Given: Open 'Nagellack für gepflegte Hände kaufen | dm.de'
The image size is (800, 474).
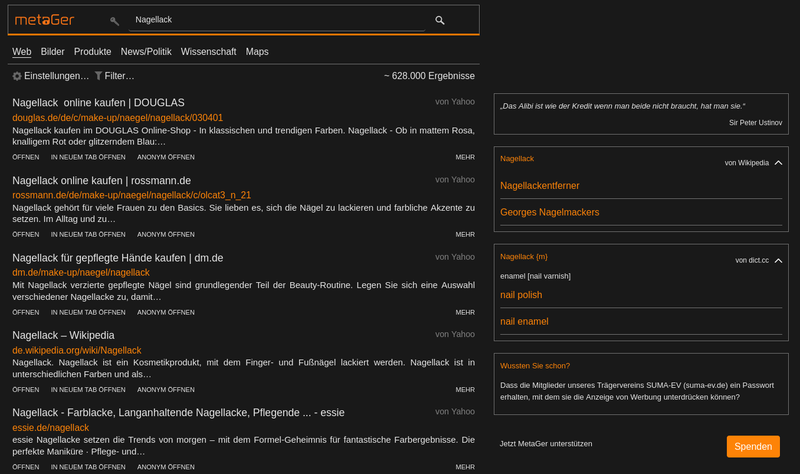Looking at the screenshot, I should click(118, 258).
